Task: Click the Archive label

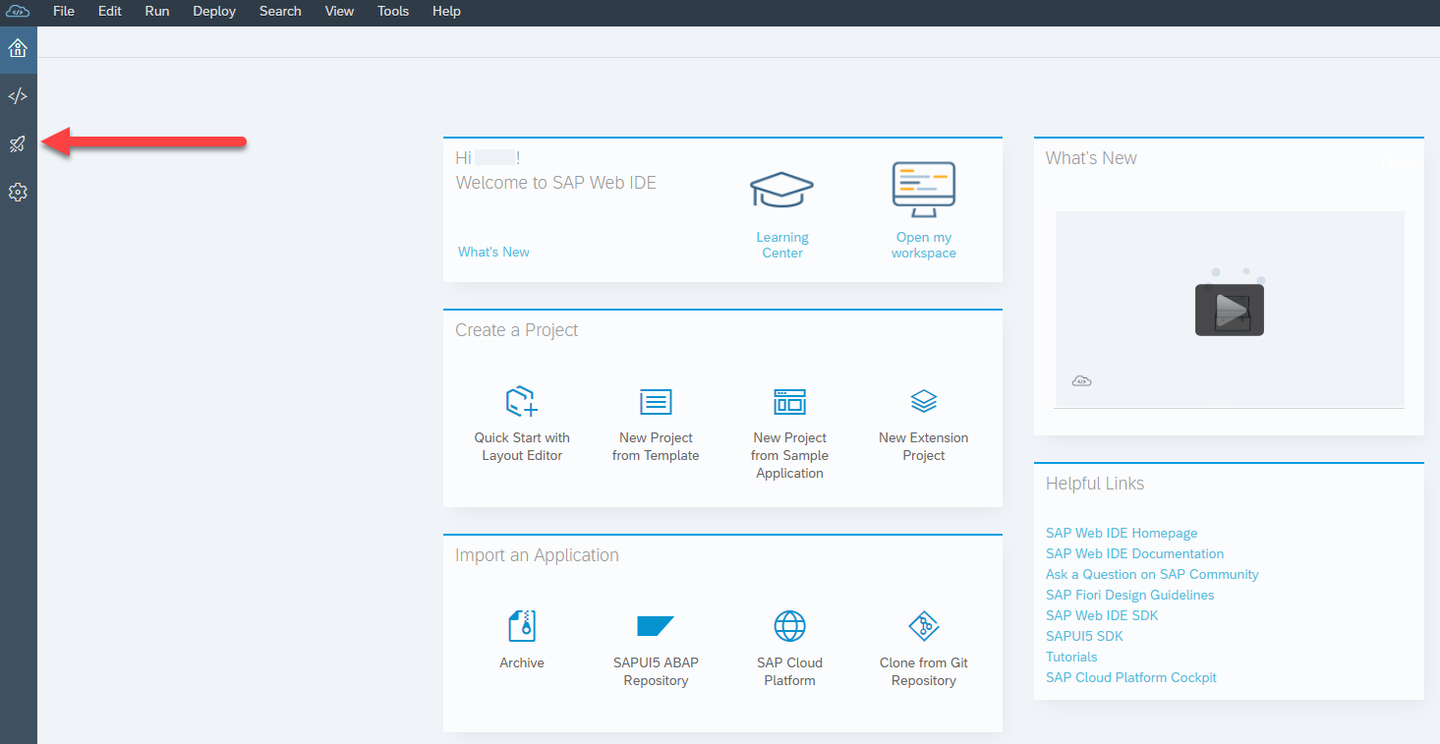Action: click(522, 663)
